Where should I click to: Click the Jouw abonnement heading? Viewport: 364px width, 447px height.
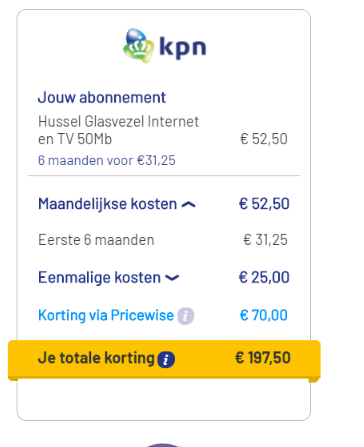[x=102, y=98]
